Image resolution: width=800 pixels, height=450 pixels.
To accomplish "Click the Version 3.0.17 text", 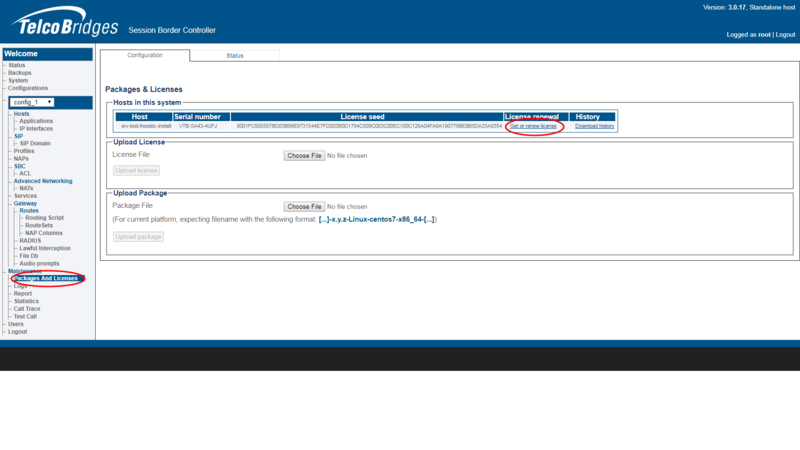I will tap(724, 8).
